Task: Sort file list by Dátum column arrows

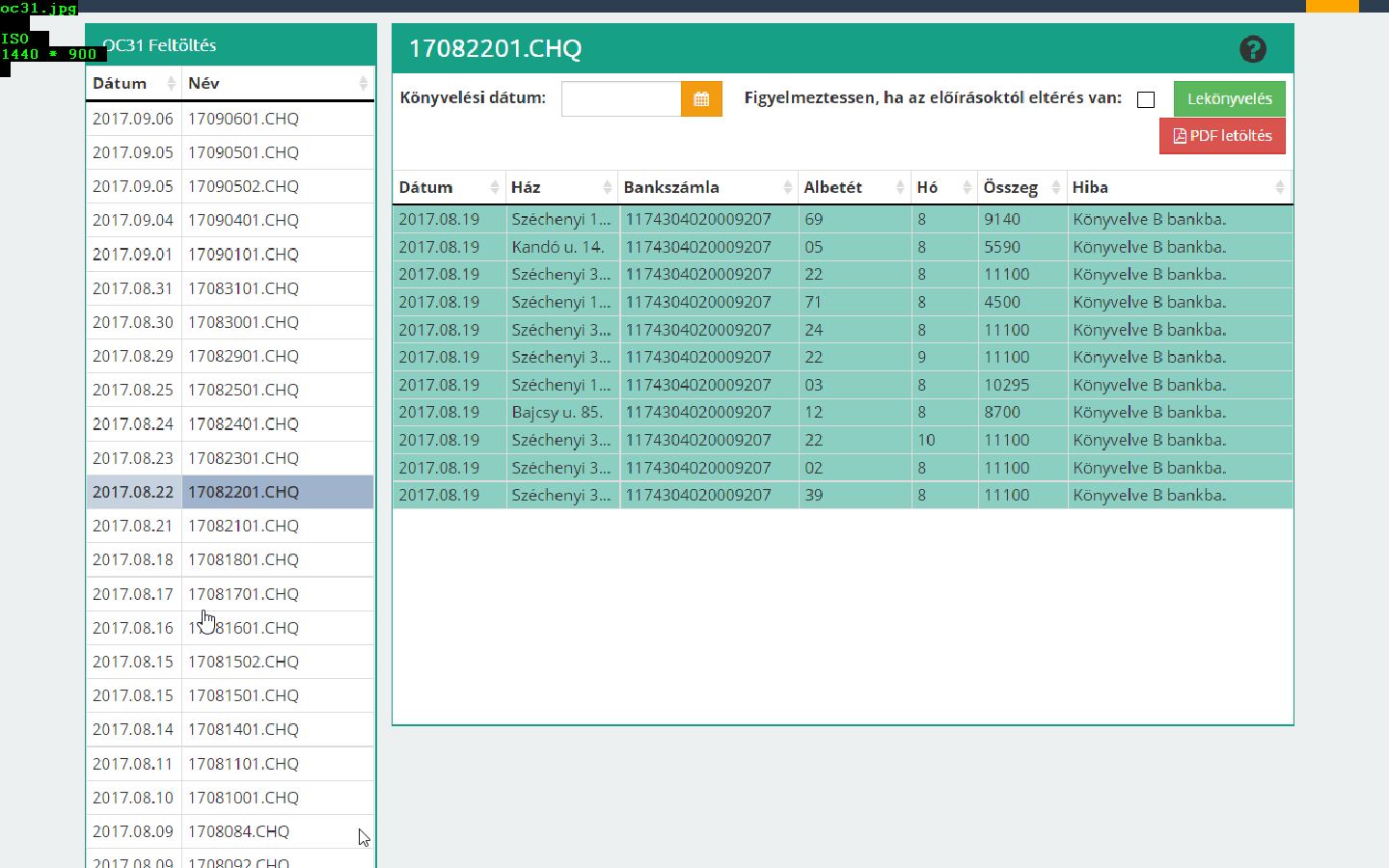Action: tap(172, 84)
